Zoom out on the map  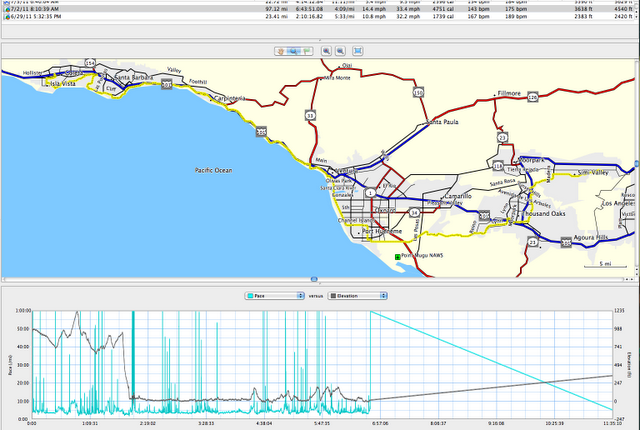pos(340,51)
